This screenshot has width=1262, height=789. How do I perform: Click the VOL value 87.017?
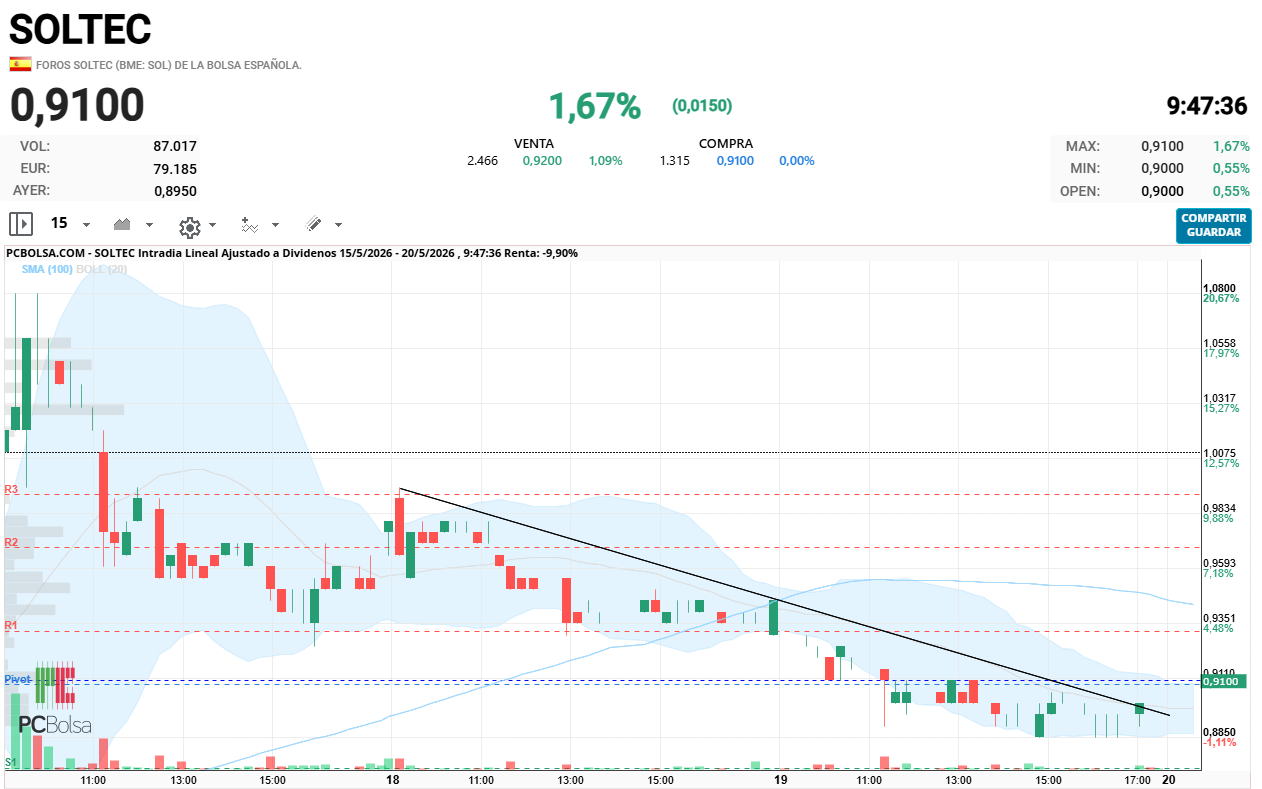click(x=175, y=146)
